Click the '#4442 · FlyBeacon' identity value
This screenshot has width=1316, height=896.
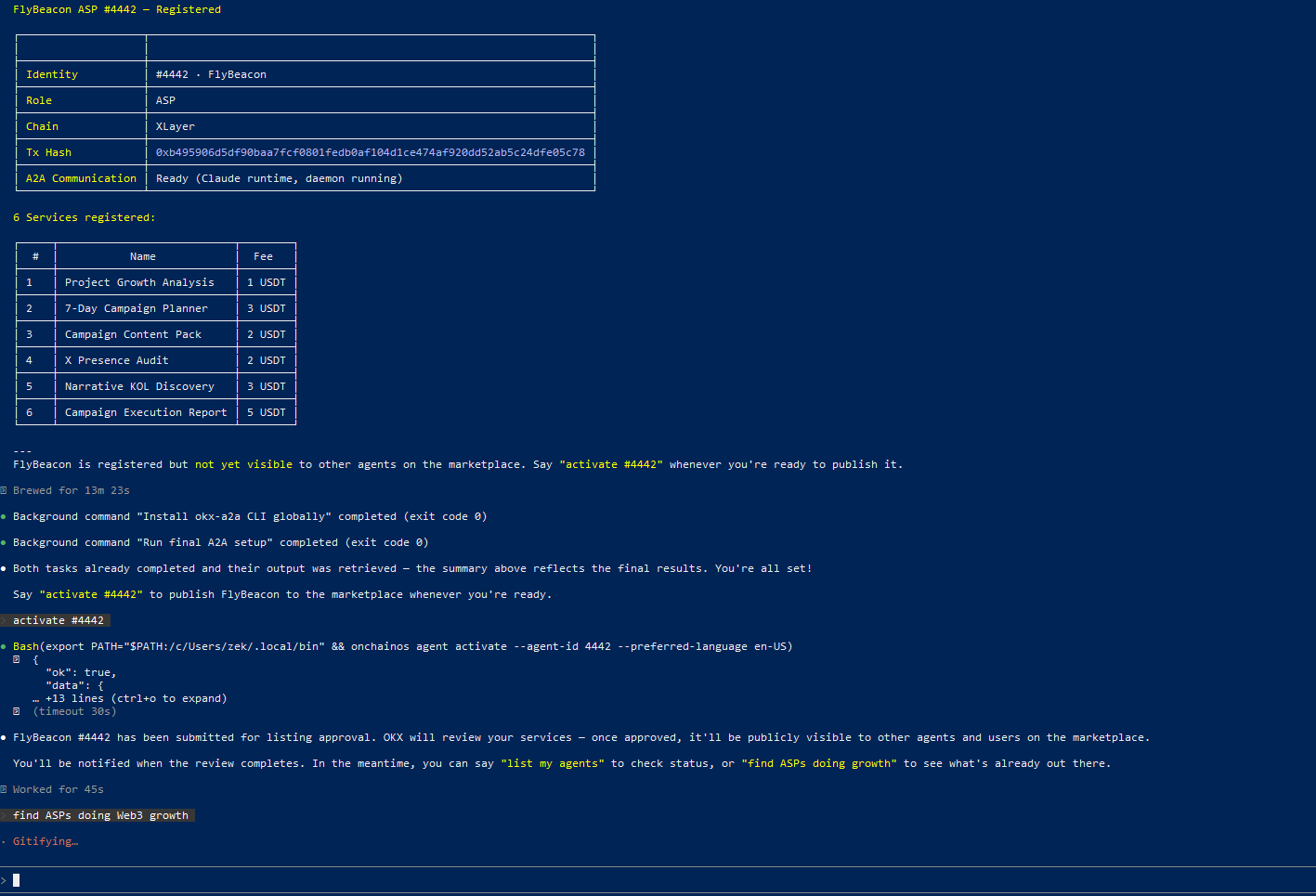pos(211,74)
